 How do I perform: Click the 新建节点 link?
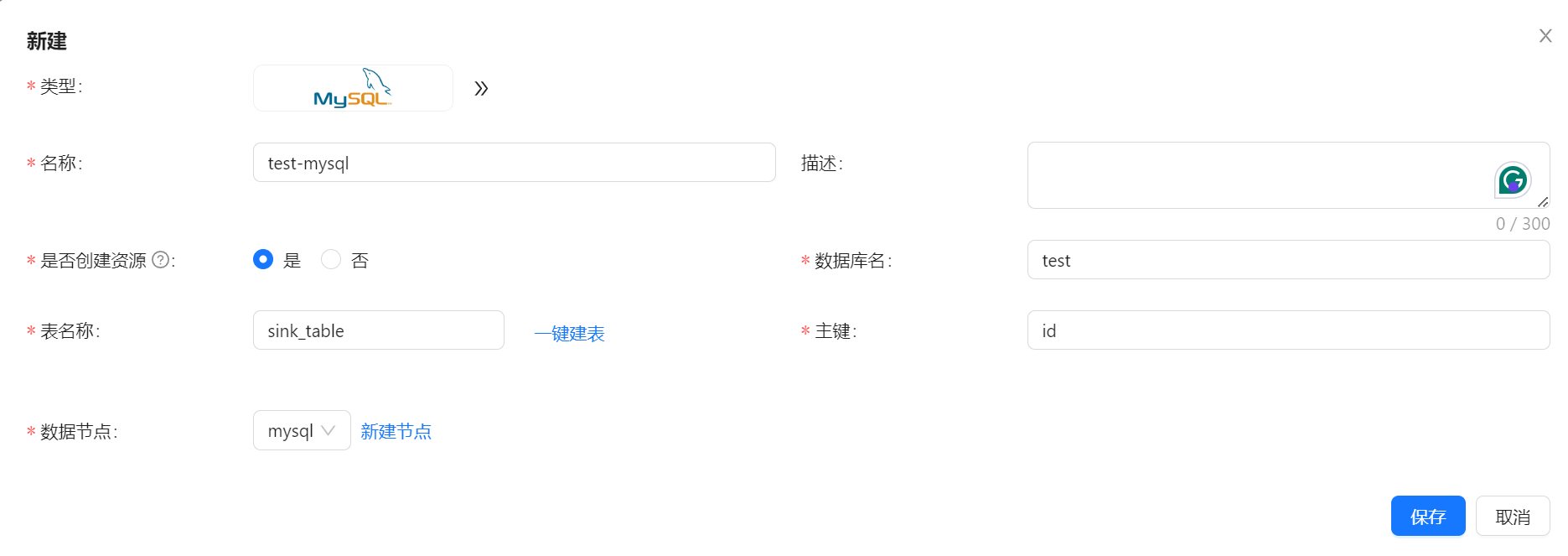(x=396, y=431)
